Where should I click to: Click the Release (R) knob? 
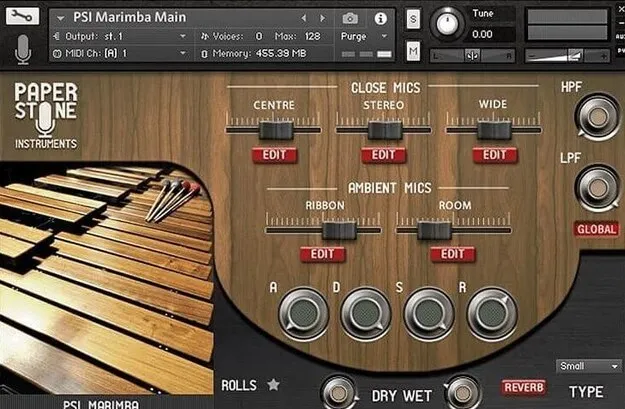(x=492, y=314)
